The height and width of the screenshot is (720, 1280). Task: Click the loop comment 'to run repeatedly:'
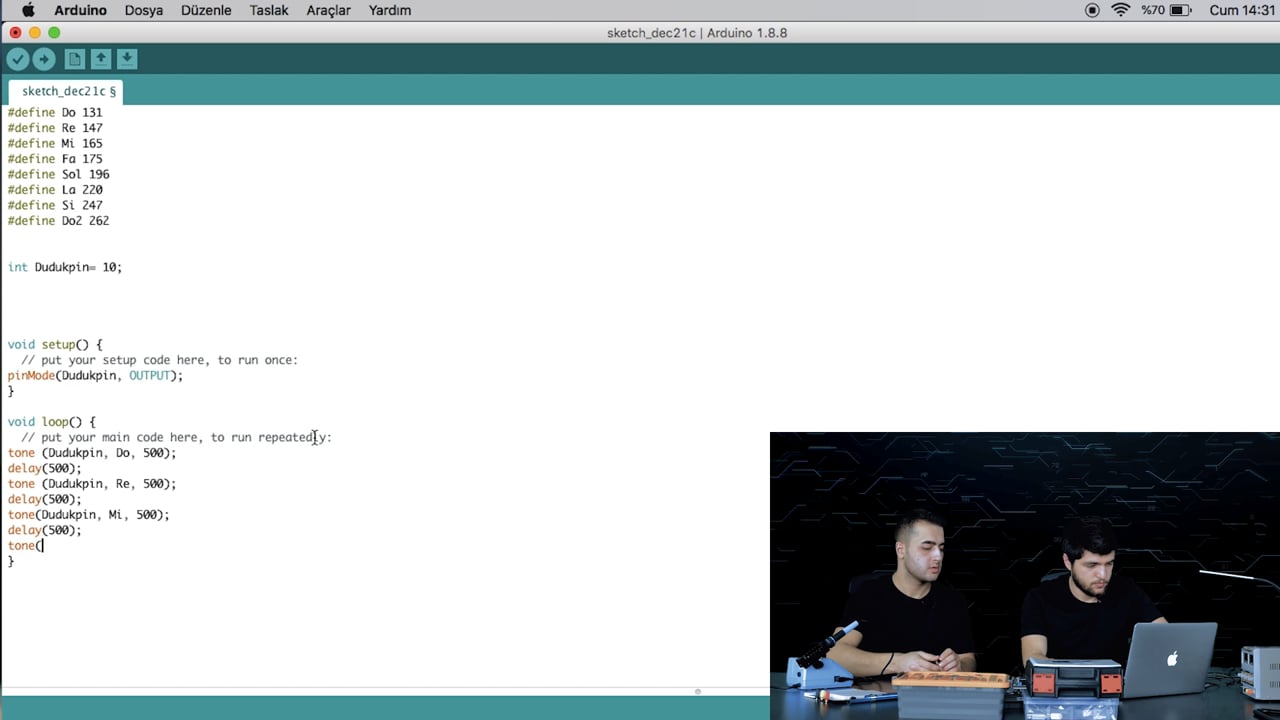click(x=271, y=438)
